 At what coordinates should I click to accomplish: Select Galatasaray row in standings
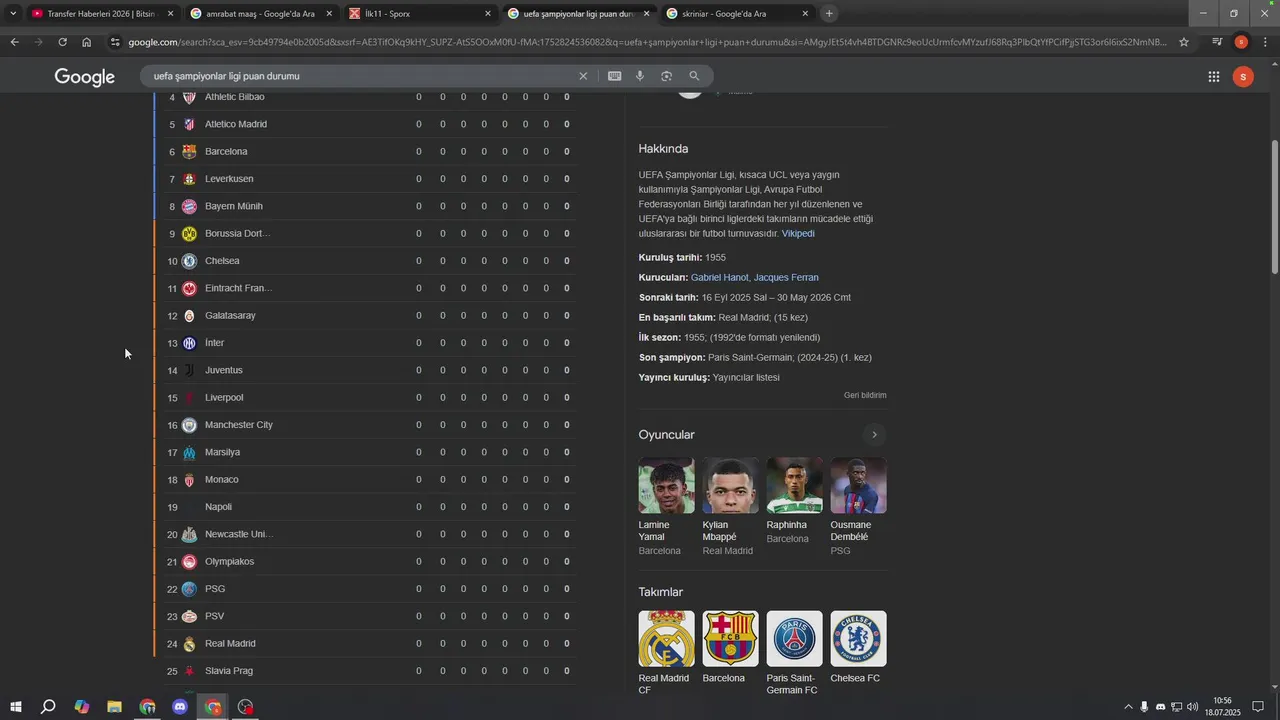pyautogui.click(x=365, y=316)
